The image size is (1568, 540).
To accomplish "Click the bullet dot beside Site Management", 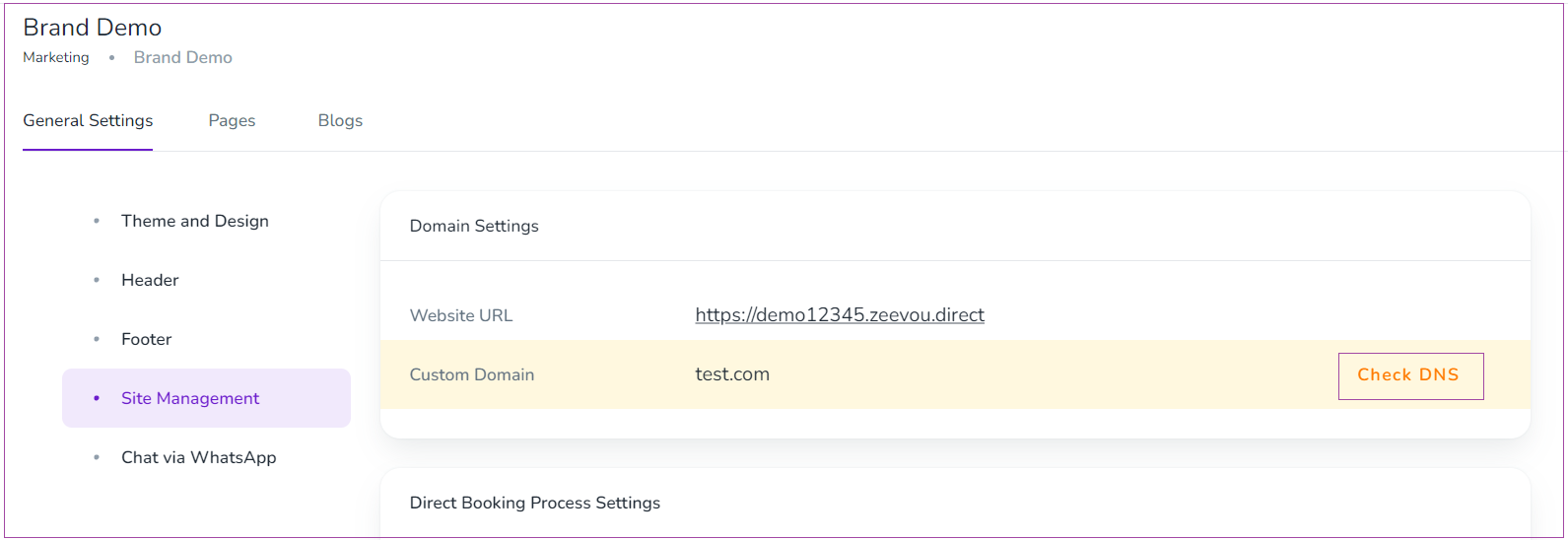I will 97,398.
